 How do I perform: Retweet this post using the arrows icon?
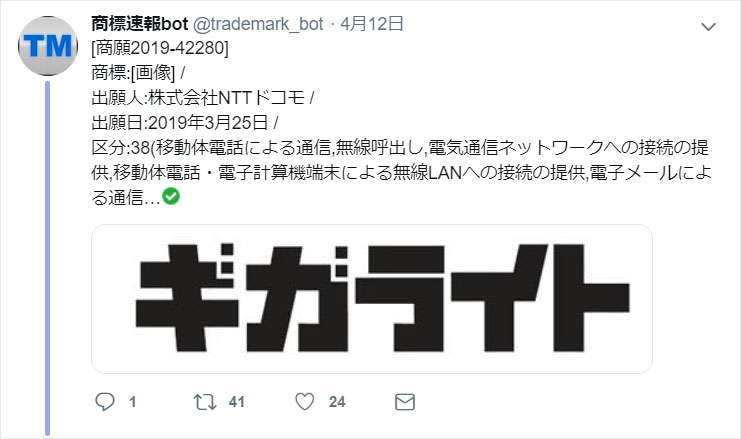(x=205, y=402)
